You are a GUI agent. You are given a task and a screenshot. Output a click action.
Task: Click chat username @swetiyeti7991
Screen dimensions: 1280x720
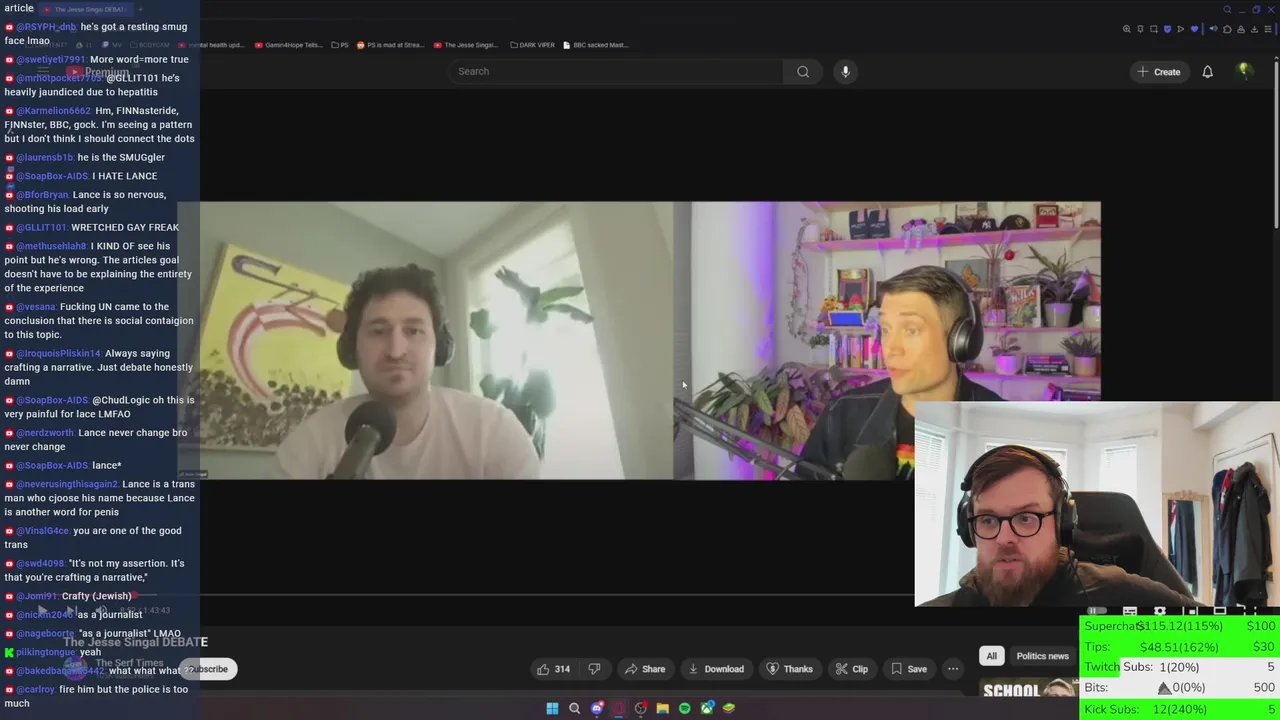pos(51,59)
